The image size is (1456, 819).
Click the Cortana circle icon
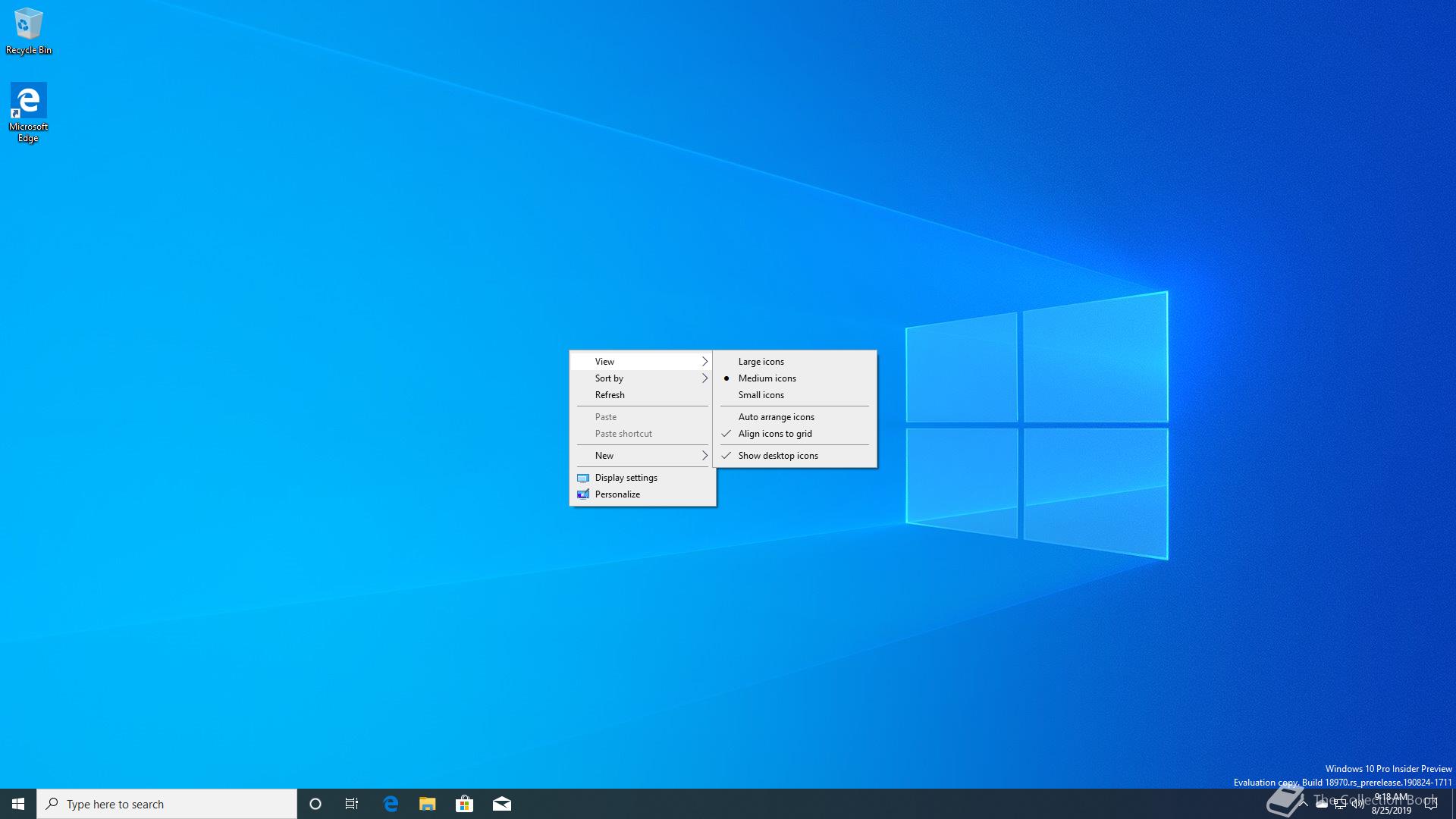315,804
